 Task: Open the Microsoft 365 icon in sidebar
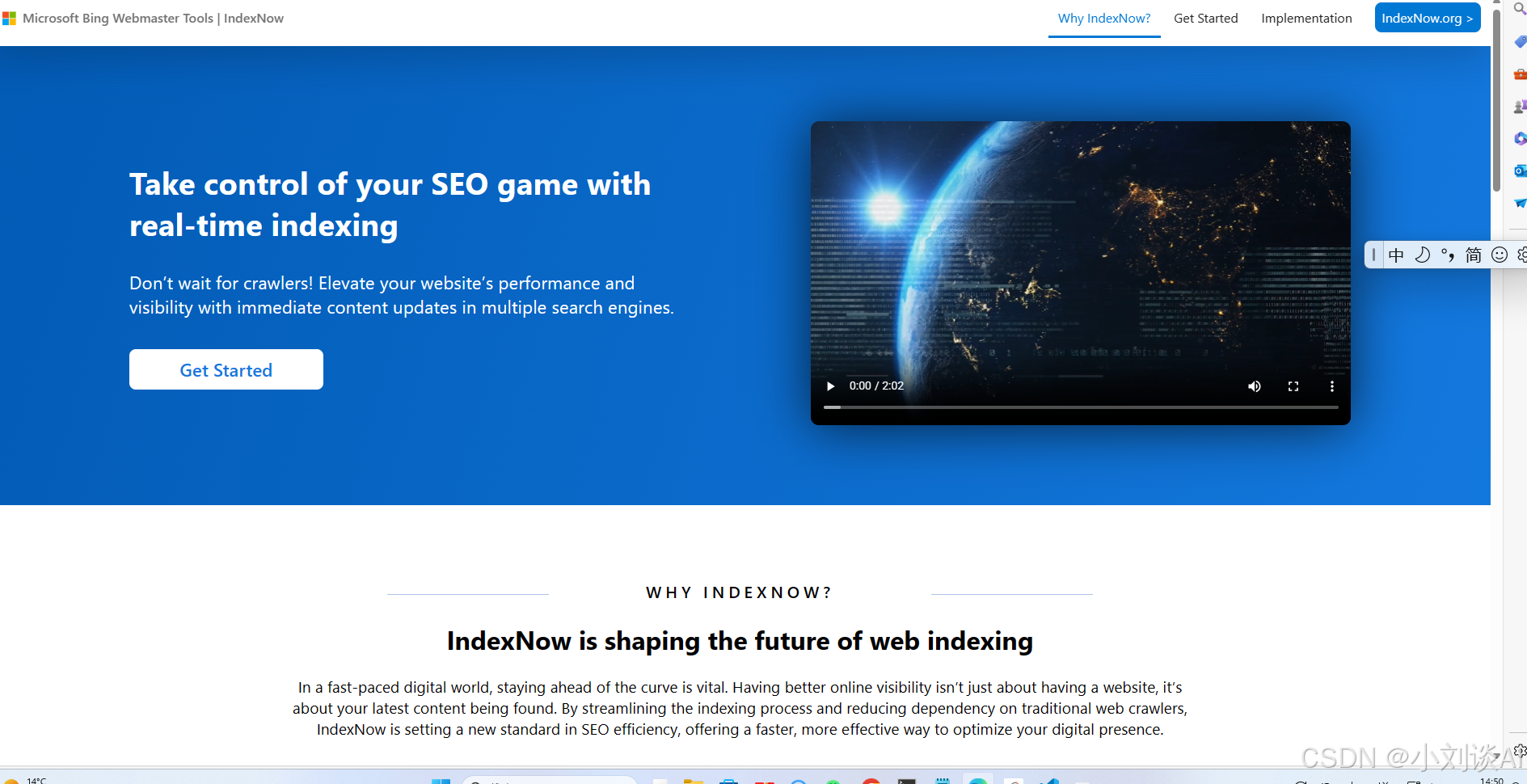point(1520,138)
